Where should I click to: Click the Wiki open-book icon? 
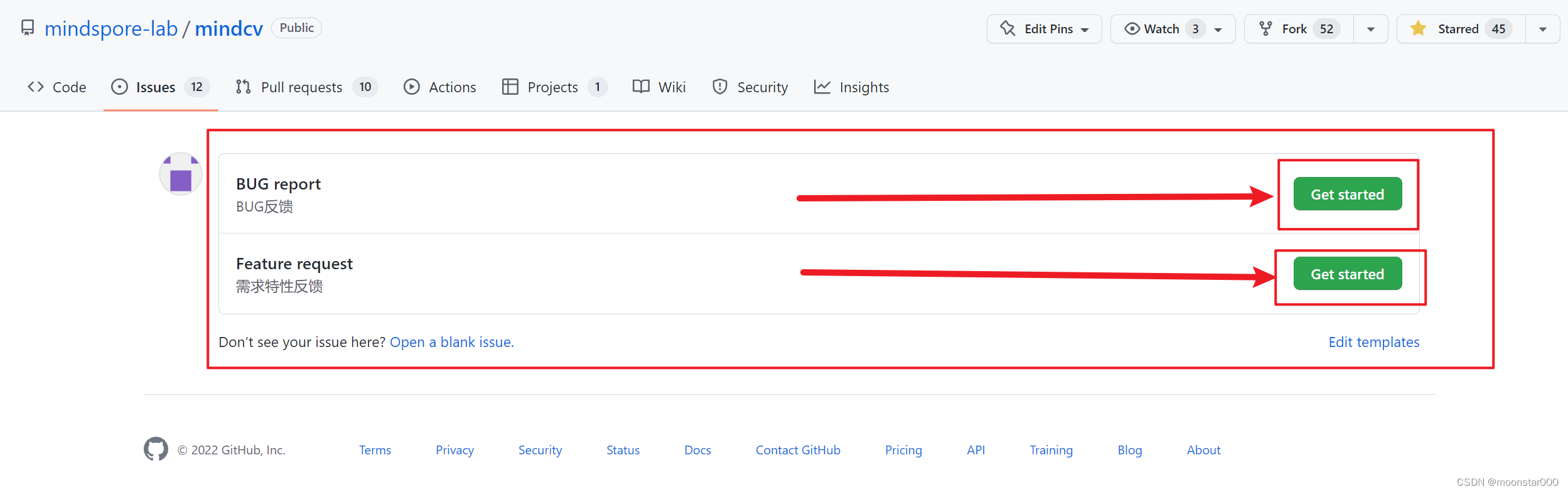(x=641, y=87)
